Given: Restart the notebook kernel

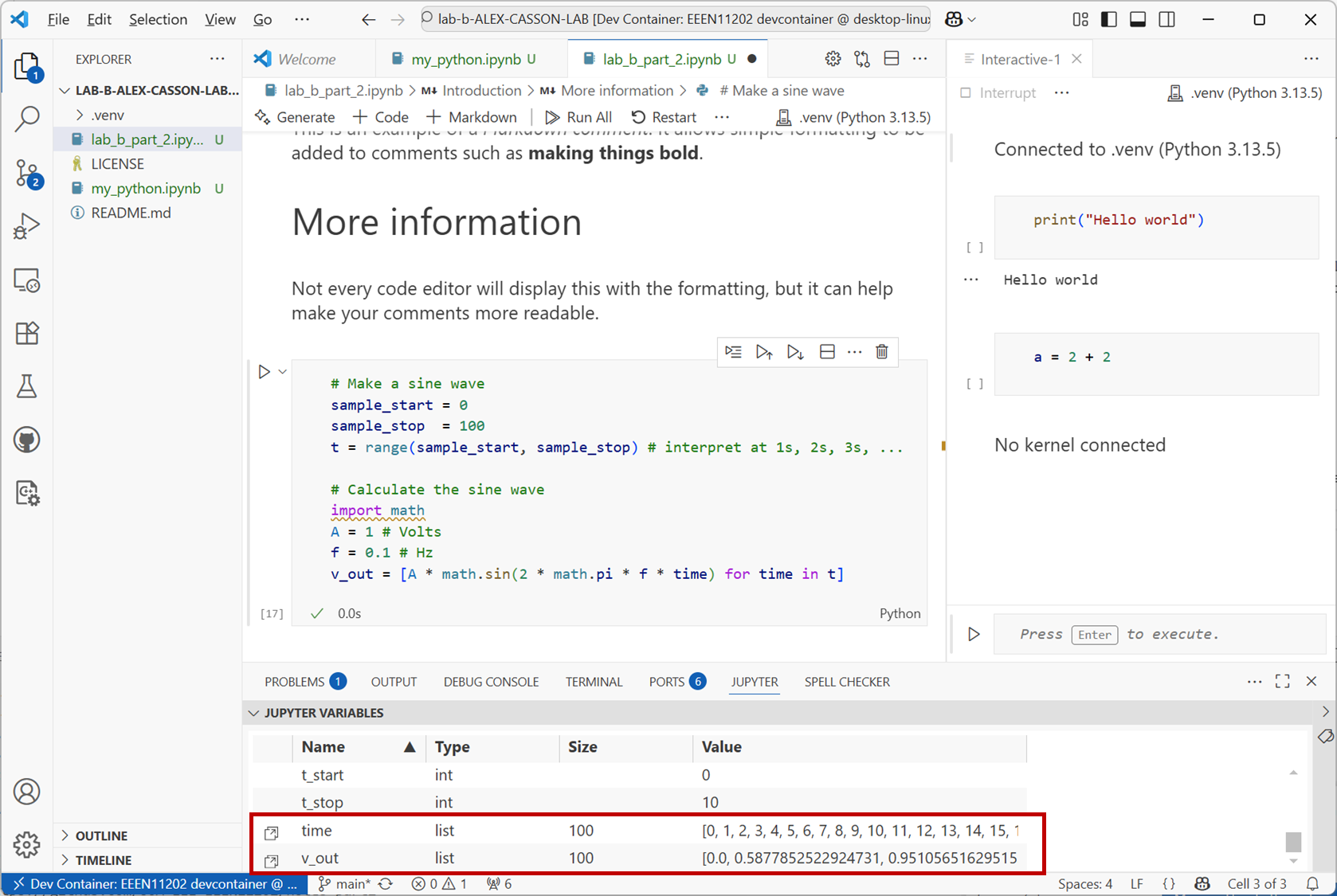Looking at the screenshot, I should pos(664,117).
